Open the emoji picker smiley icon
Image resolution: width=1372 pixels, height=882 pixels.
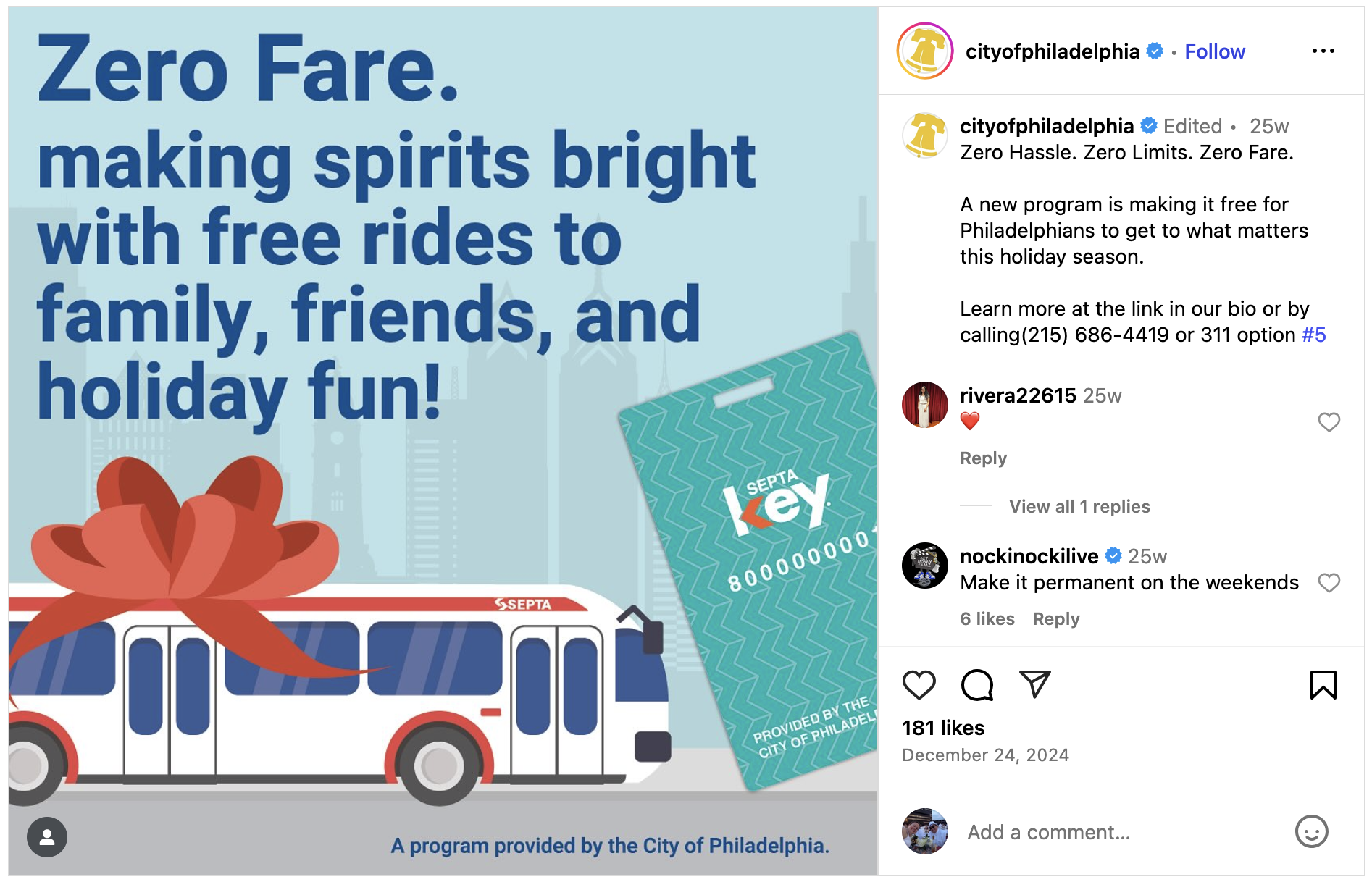coord(1311,831)
